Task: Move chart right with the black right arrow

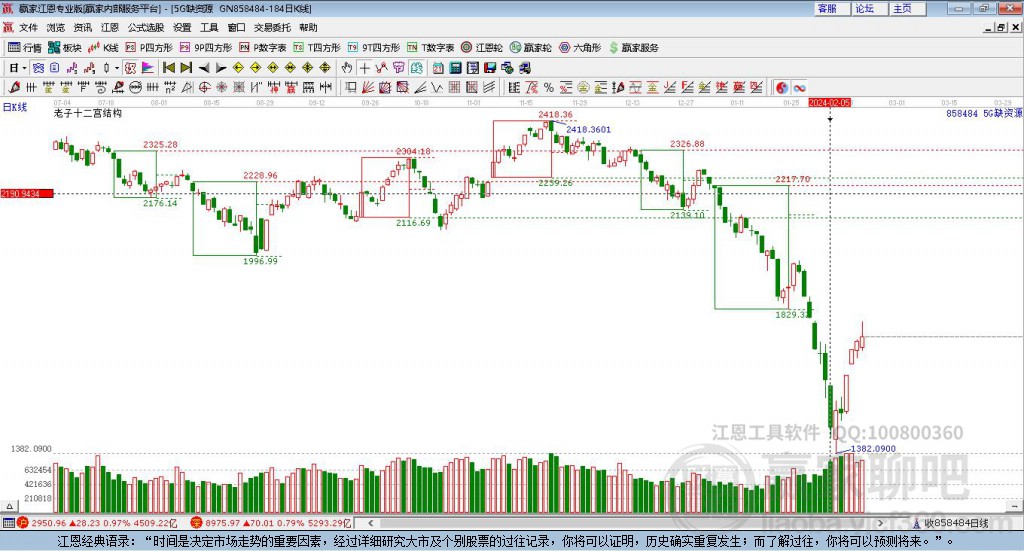Action: tap(221, 68)
